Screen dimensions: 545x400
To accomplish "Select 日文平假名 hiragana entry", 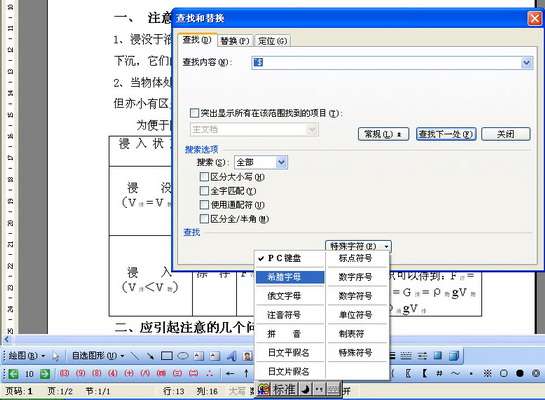I will (x=290, y=353).
